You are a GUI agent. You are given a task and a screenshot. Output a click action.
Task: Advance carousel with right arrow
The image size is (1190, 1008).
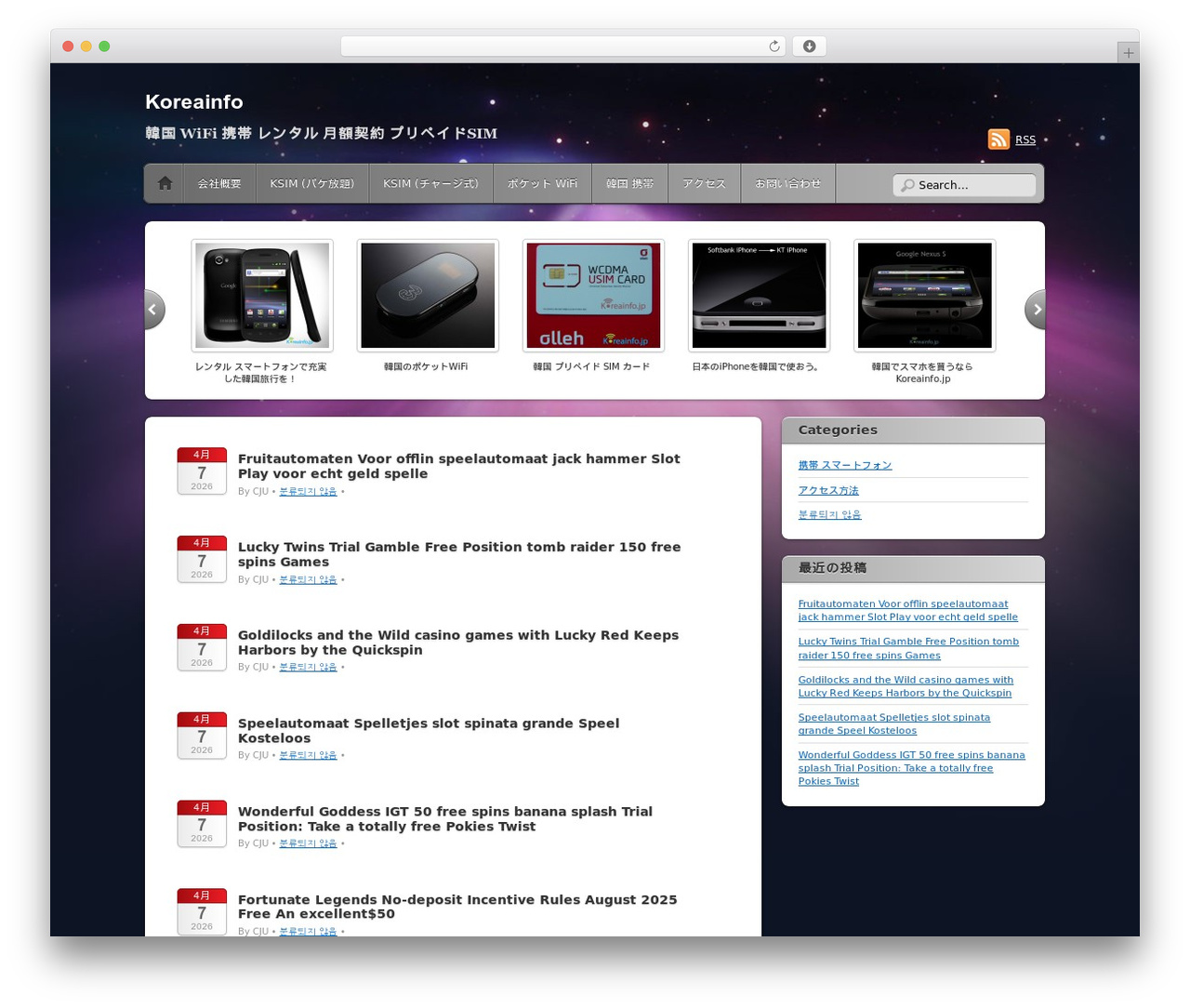tap(1035, 310)
